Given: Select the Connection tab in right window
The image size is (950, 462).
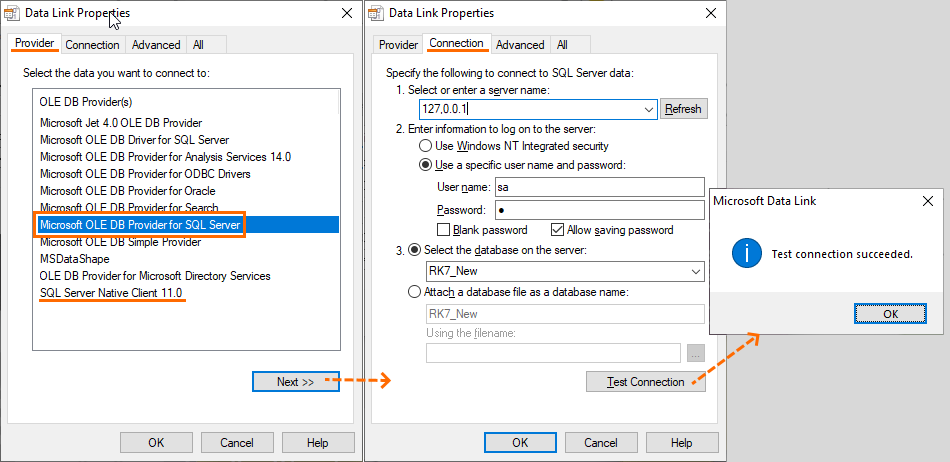Looking at the screenshot, I should (x=456, y=44).
